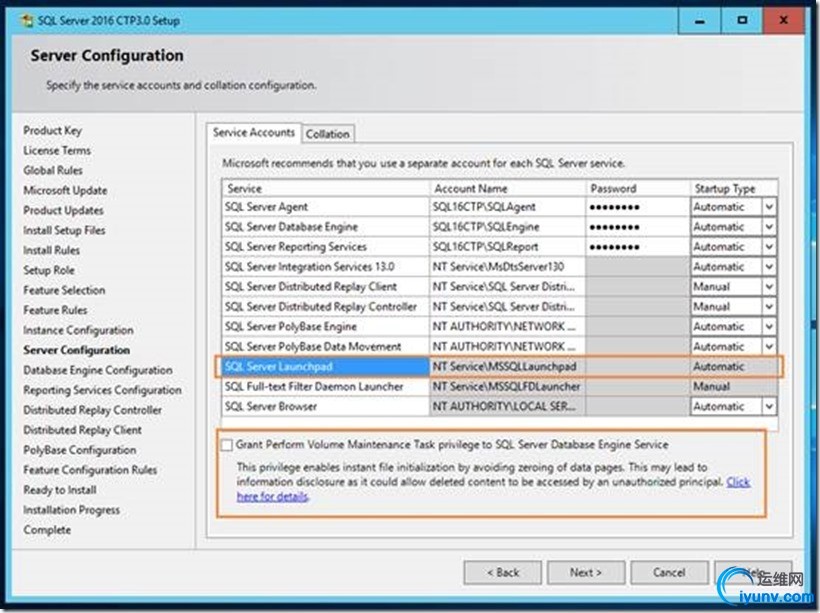Click password field for SQL Server Reporting Services
This screenshot has height=613, width=820.
click(x=637, y=247)
